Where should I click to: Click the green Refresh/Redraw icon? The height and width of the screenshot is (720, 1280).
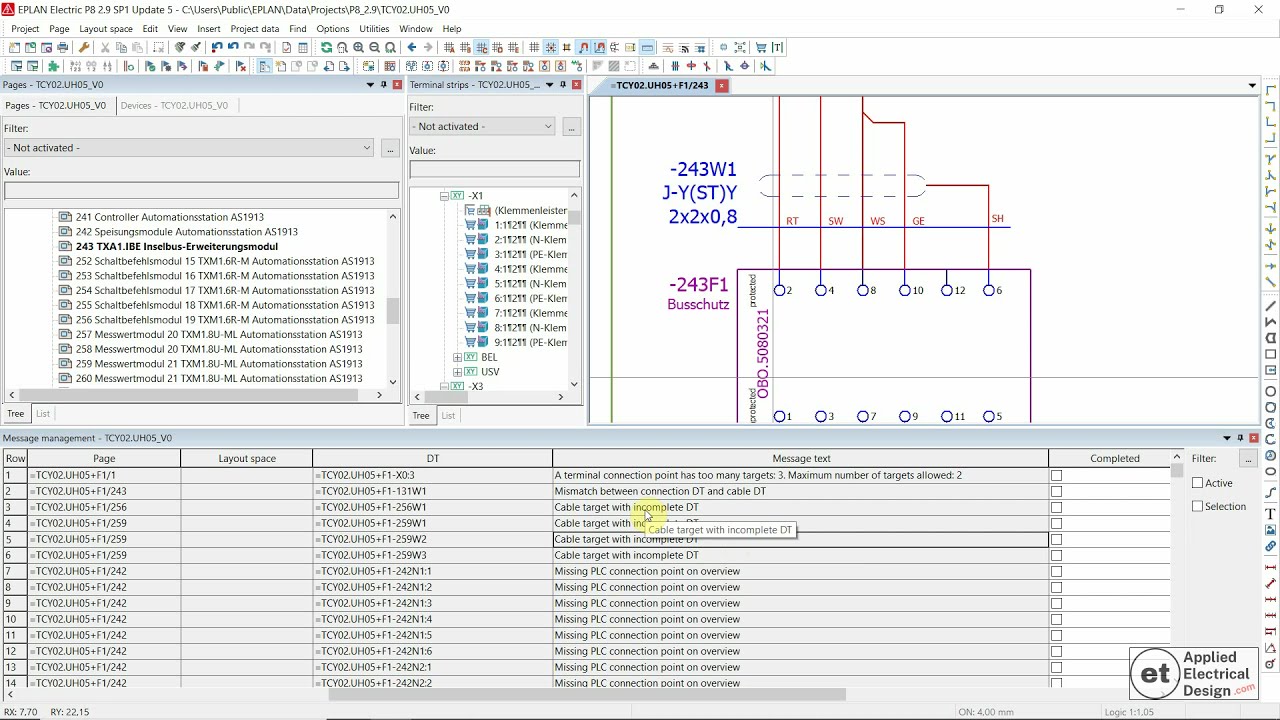pos(326,48)
